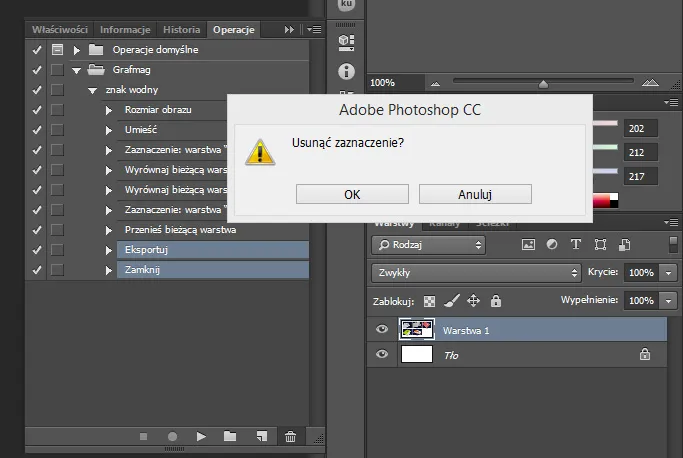Open the Zwykły blend mode dropdown
Screen dimensions: 683x458
(475, 272)
